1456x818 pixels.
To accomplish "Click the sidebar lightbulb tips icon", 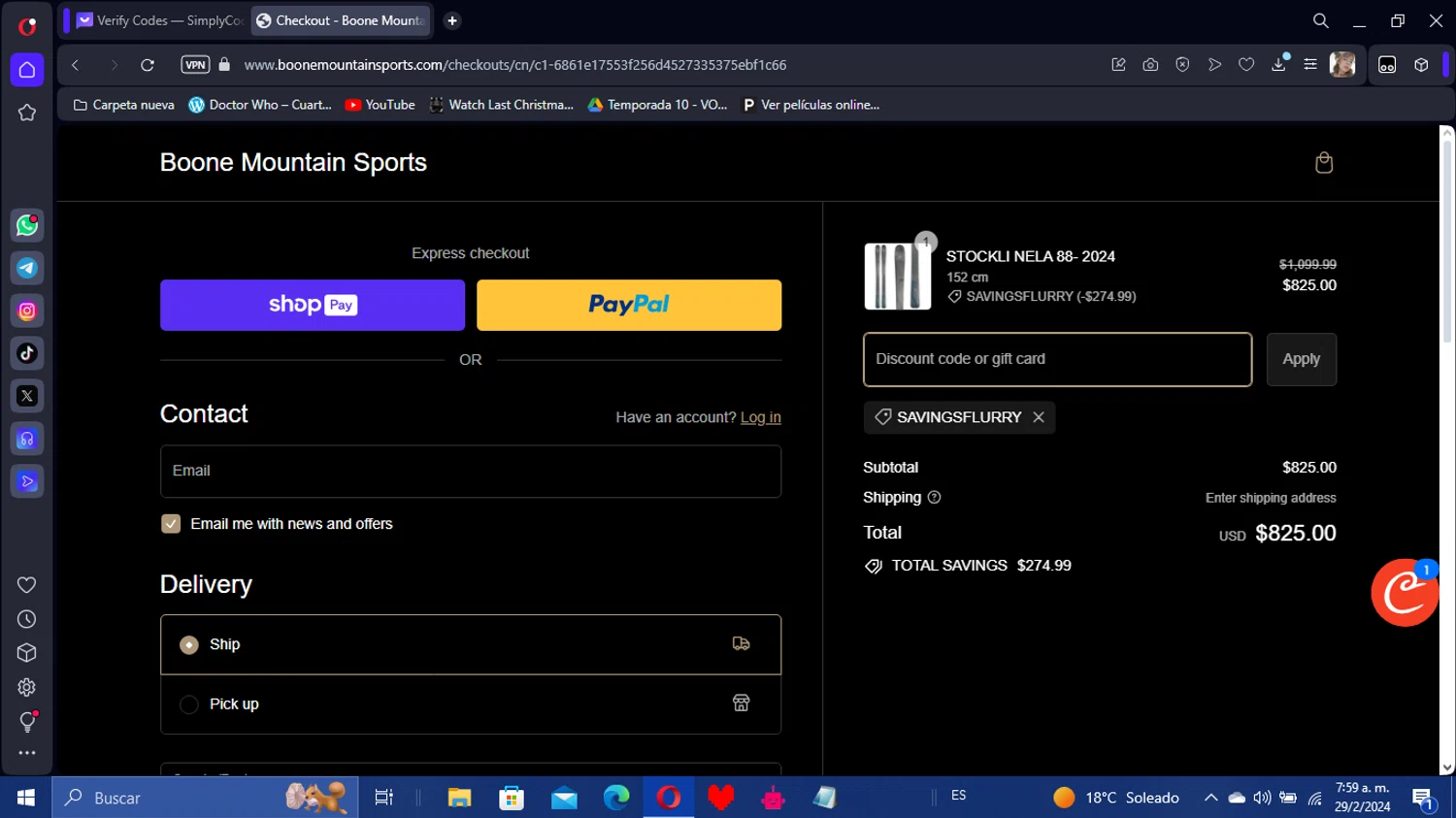I will 27,722.
